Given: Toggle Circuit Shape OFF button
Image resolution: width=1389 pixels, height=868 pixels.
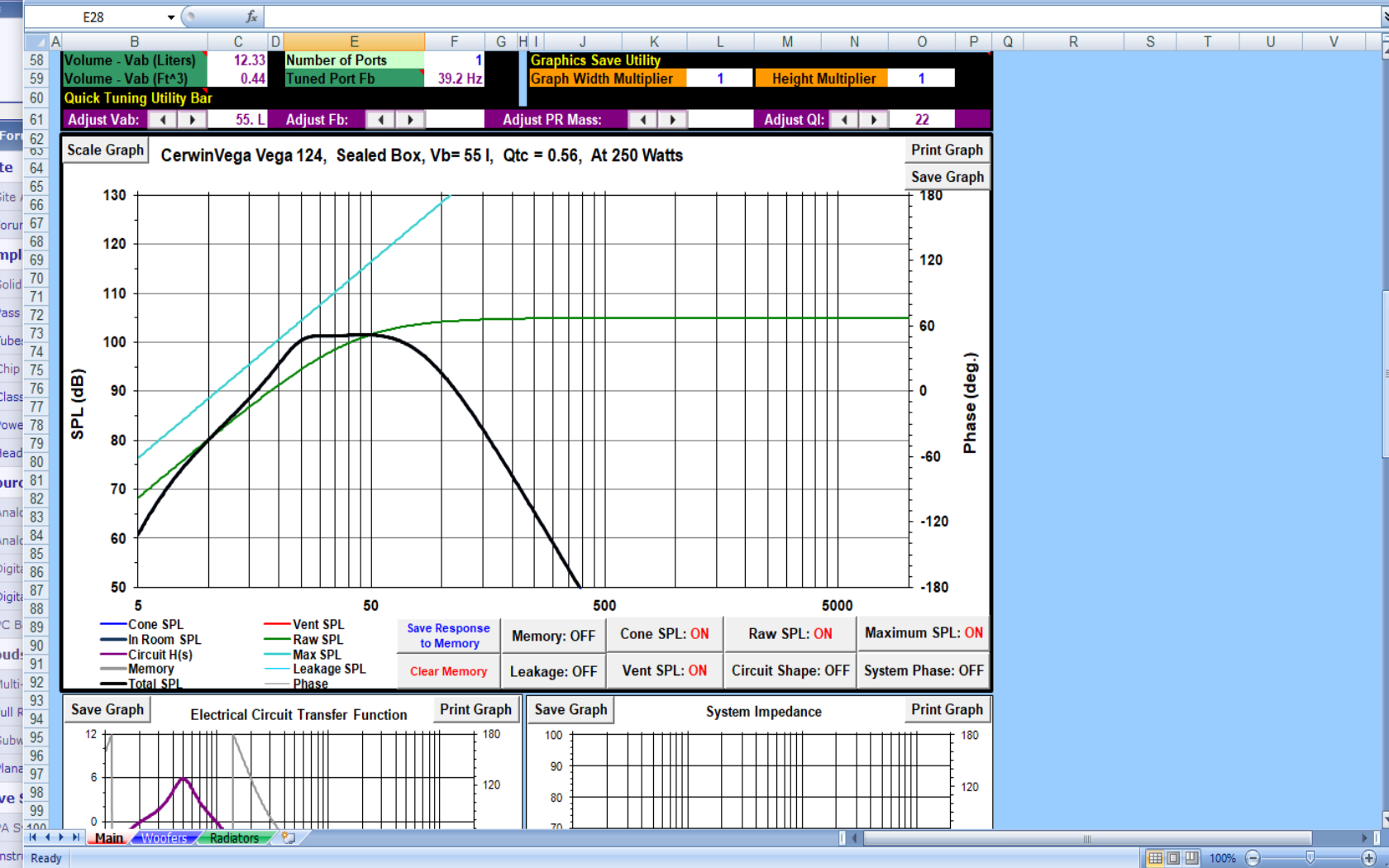Looking at the screenshot, I should [790, 670].
